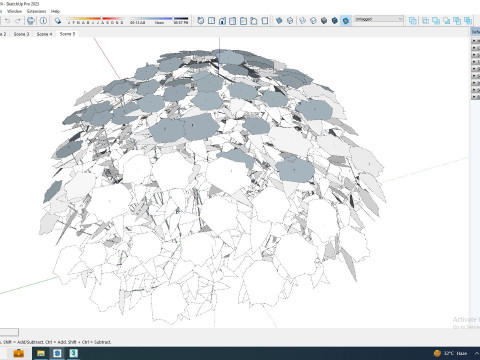This screenshot has width=480, height=360.
Task: Select the Subtract solid tool
Action: click(447, 21)
